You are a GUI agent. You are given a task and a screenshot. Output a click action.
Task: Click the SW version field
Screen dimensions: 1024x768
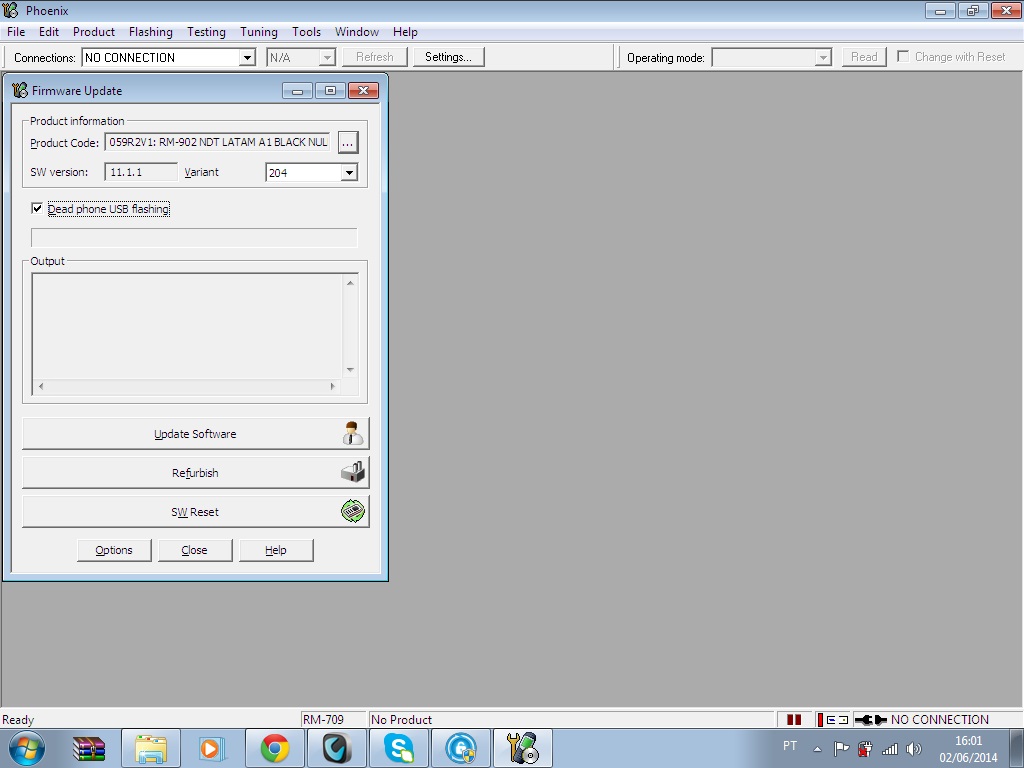tap(141, 172)
